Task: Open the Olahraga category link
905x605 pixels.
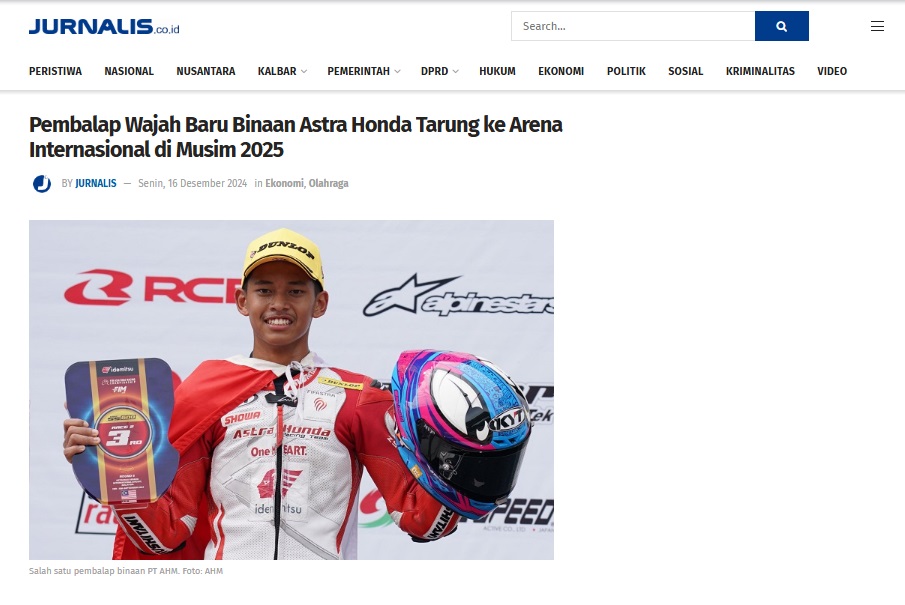Action: point(328,183)
